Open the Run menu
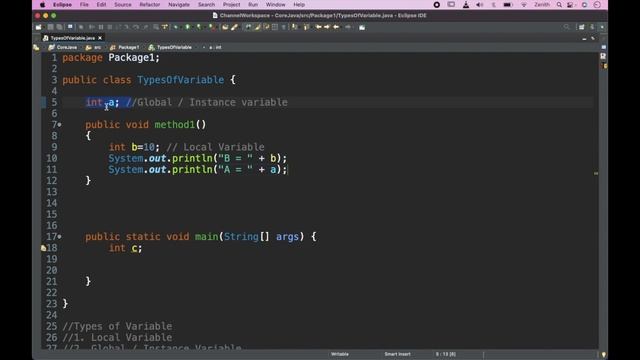 [x=253, y=4]
